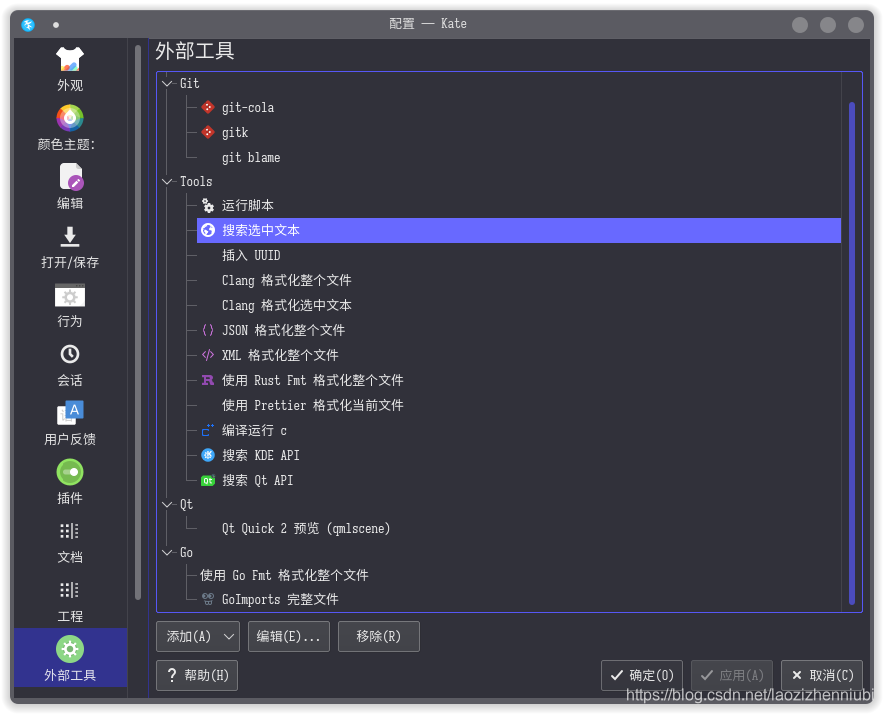Click the sidebar vertical scrollbar
Viewport: 884px width, 714px height.
(x=138, y=322)
